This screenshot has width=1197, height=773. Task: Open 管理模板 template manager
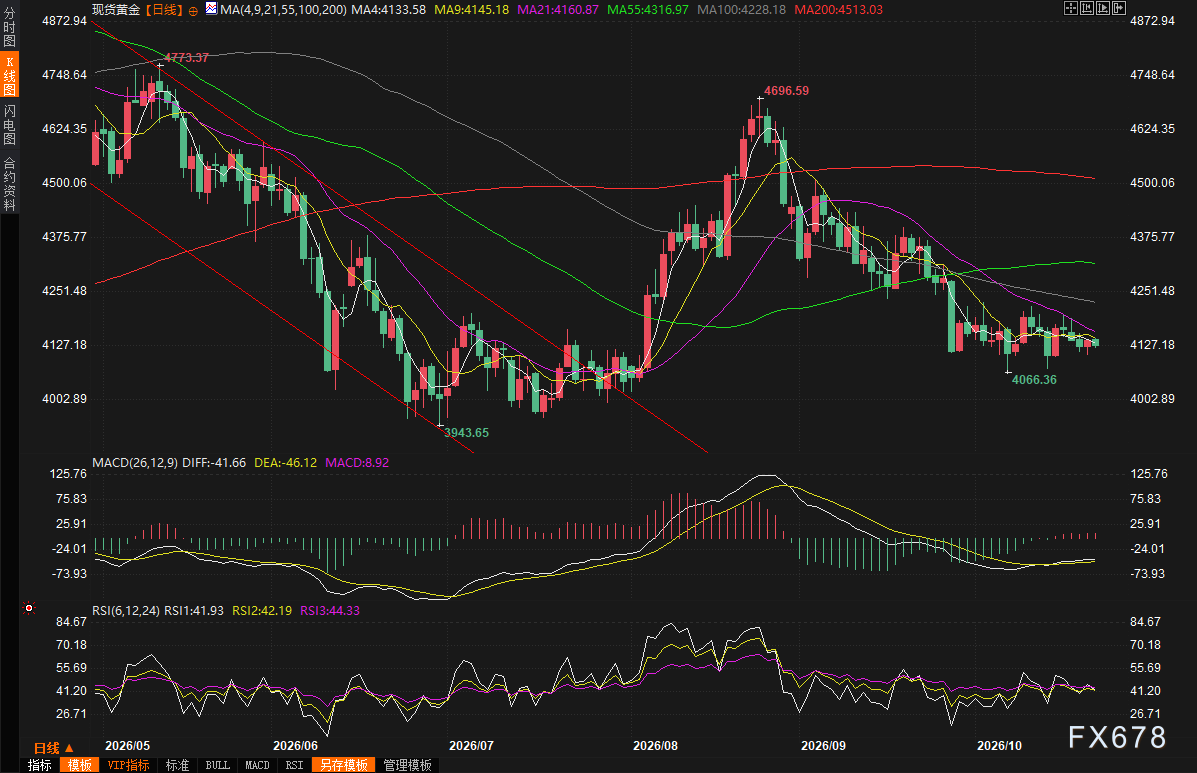(408, 765)
